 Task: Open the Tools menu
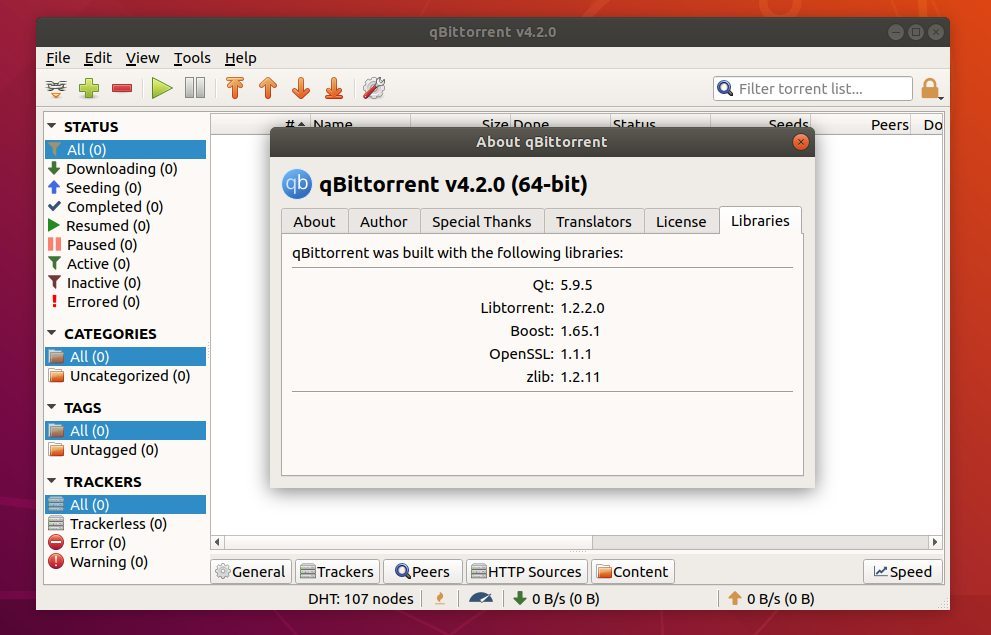192,58
